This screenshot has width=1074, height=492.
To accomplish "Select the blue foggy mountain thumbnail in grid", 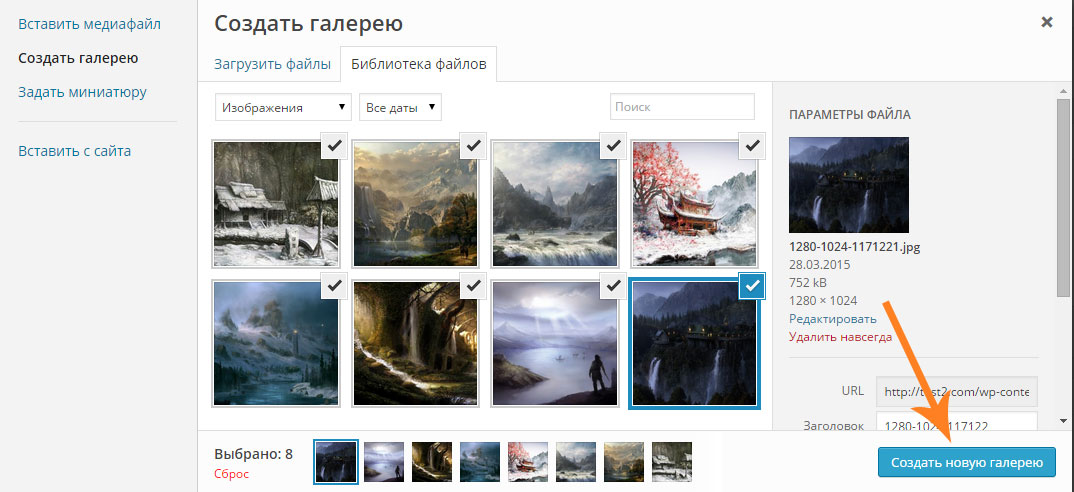I will (x=276, y=343).
